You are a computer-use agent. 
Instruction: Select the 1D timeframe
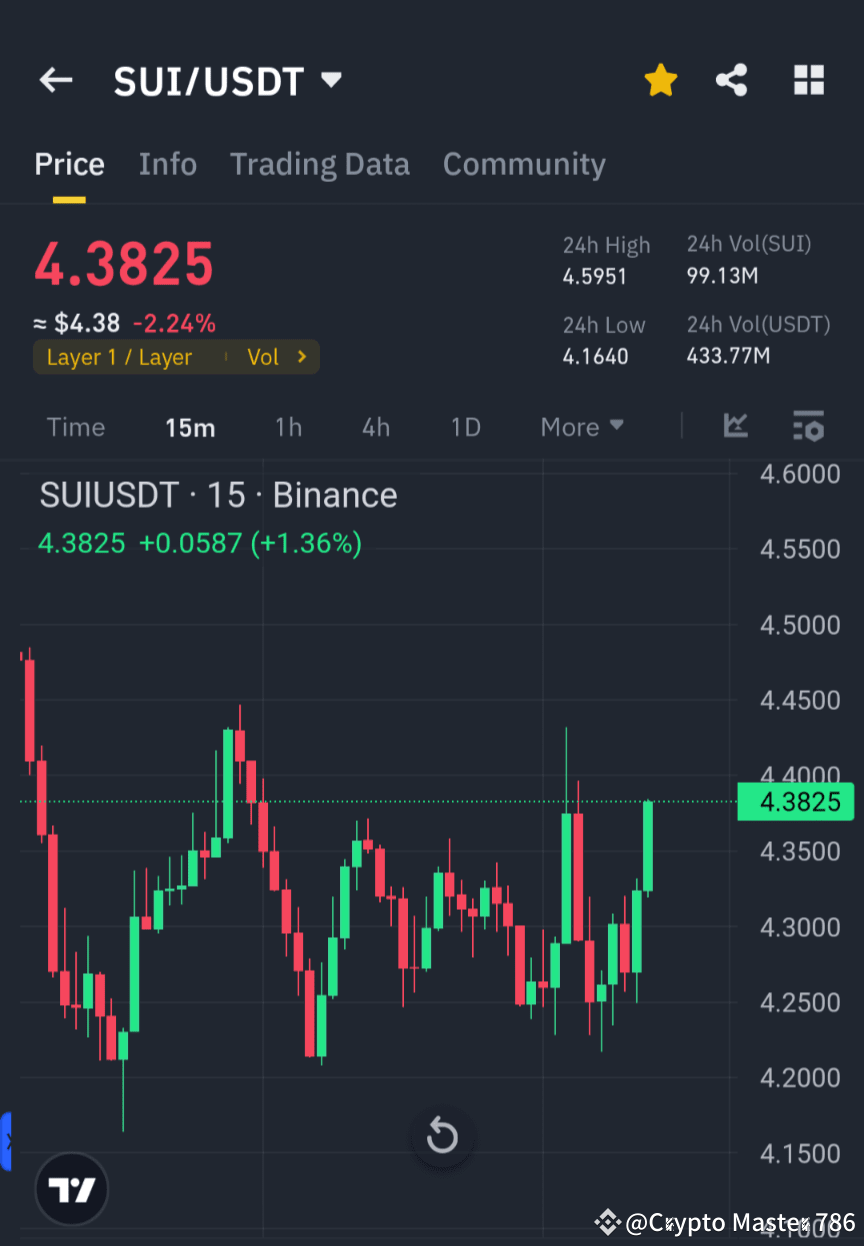click(x=465, y=427)
